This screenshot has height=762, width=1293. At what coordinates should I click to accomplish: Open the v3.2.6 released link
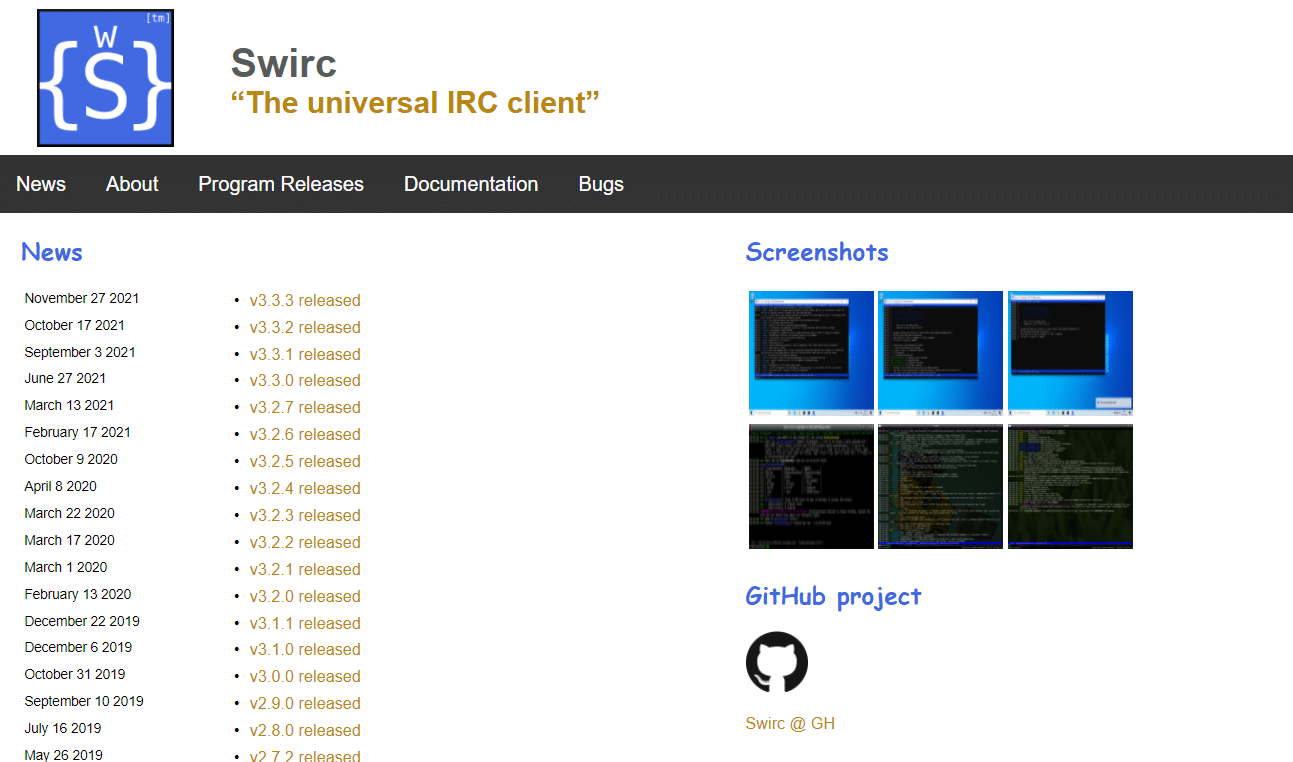pyautogui.click(x=305, y=434)
